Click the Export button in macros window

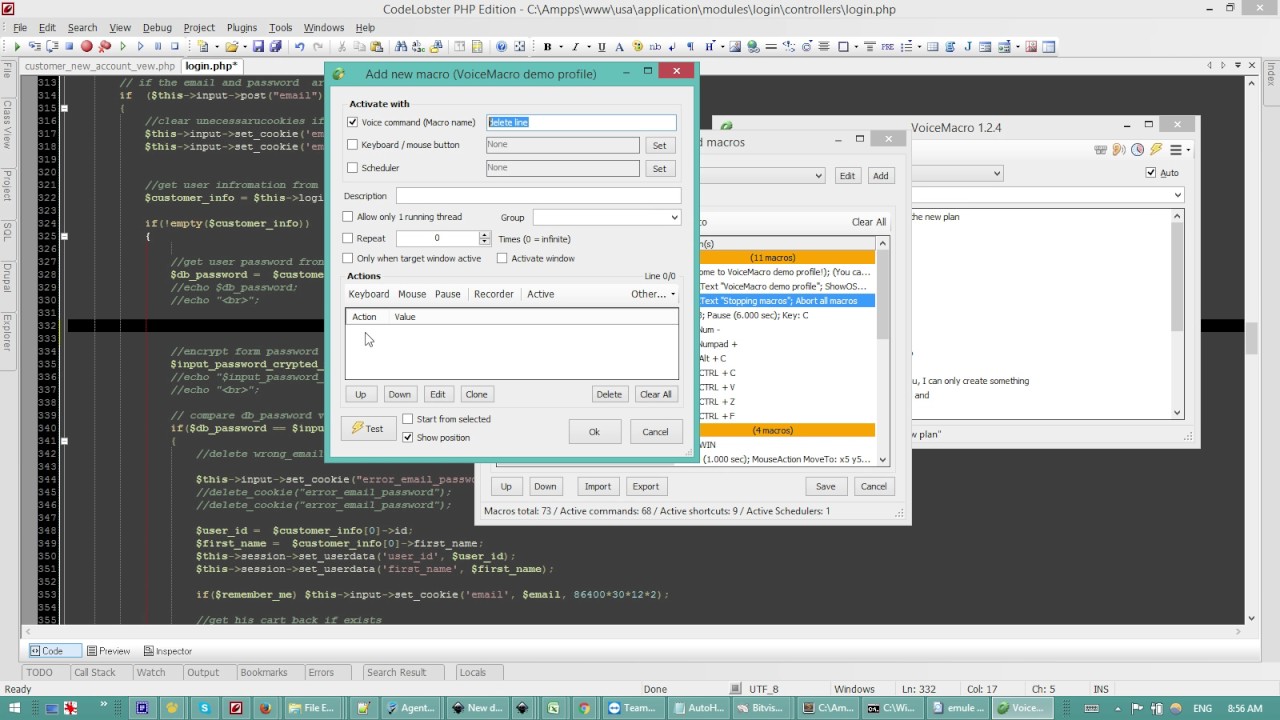coord(645,487)
